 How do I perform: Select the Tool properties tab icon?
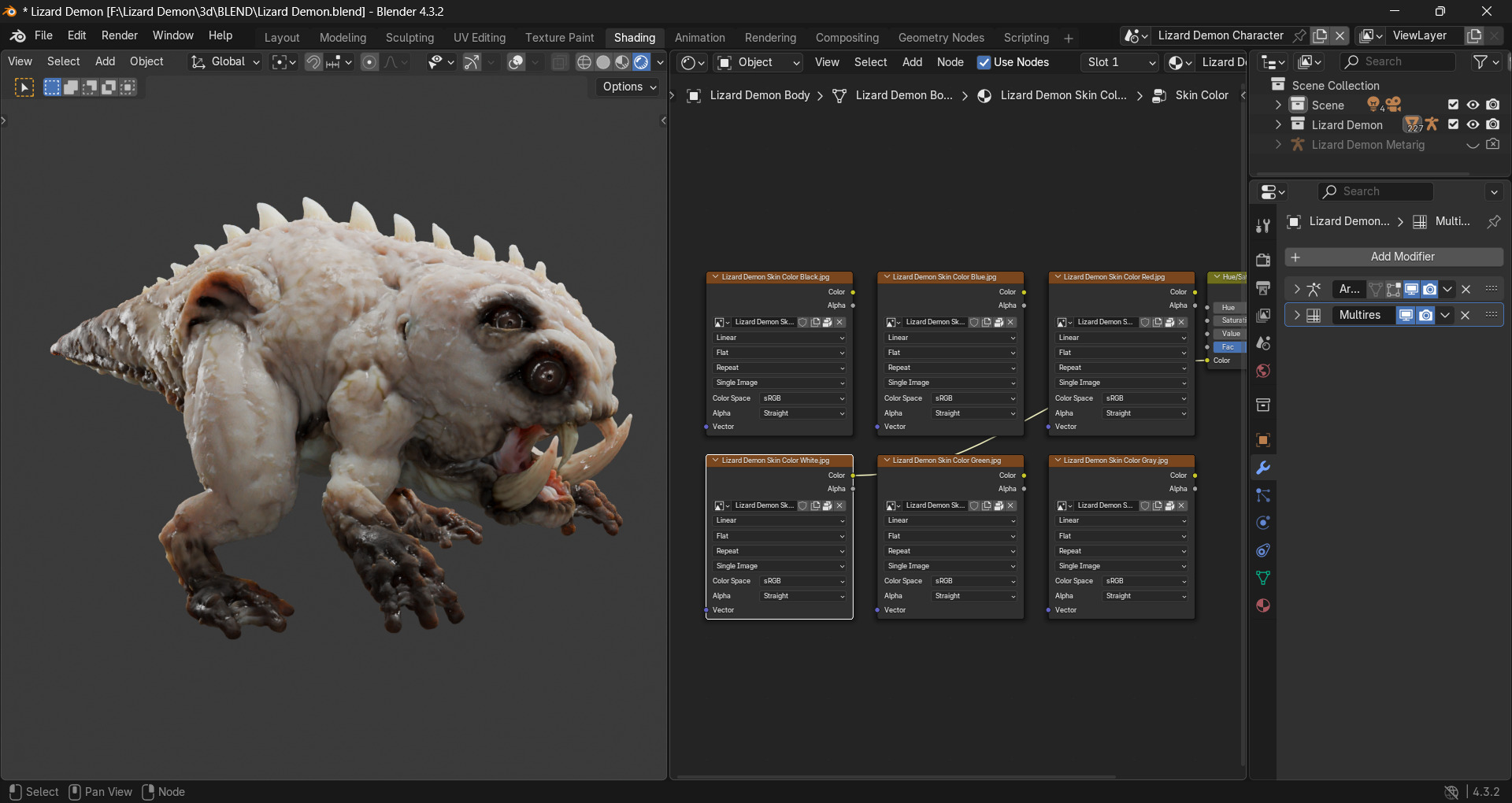pyautogui.click(x=1263, y=226)
